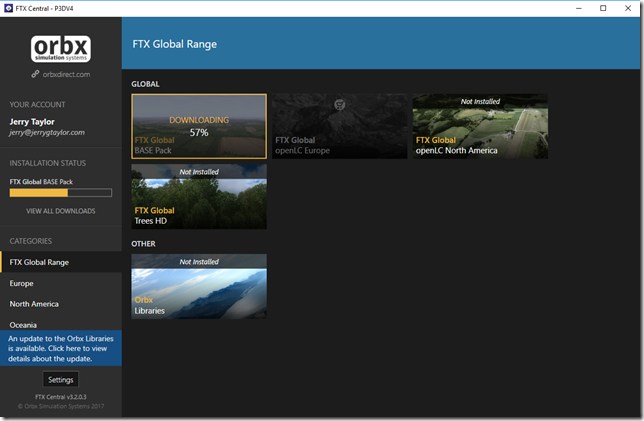The image size is (644, 421).
Task: Open the FTX Global Trees HD tile
Action: coord(199,196)
